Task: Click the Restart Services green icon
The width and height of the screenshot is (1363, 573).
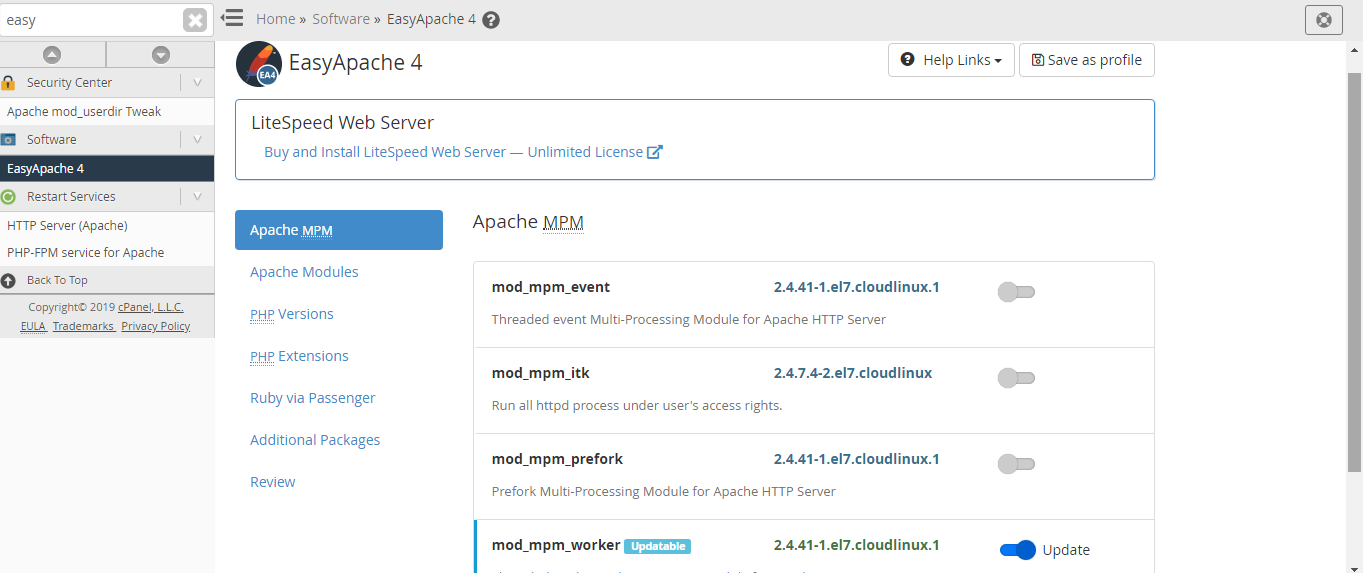Action: [9, 197]
